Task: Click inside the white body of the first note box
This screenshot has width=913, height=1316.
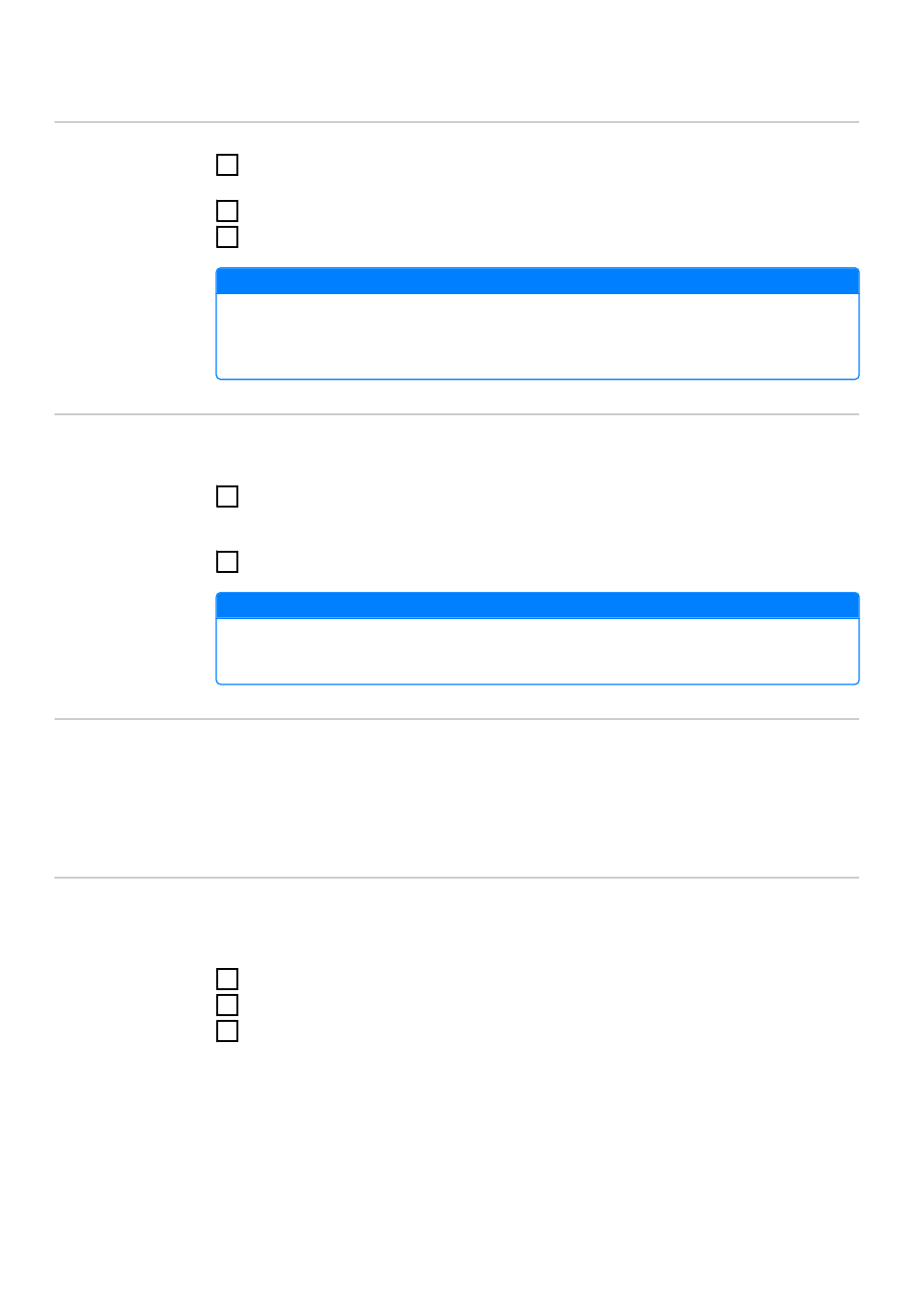Action: [x=537, y=335]
